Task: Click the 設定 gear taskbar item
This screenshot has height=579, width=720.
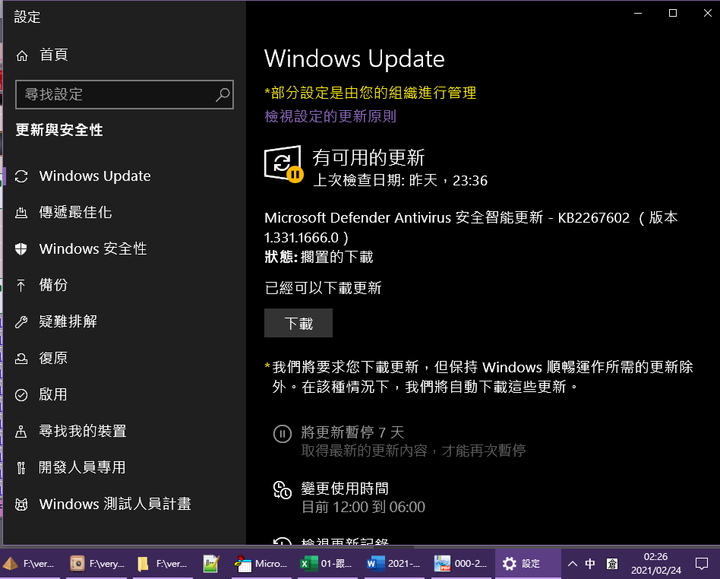Action: 528,563
